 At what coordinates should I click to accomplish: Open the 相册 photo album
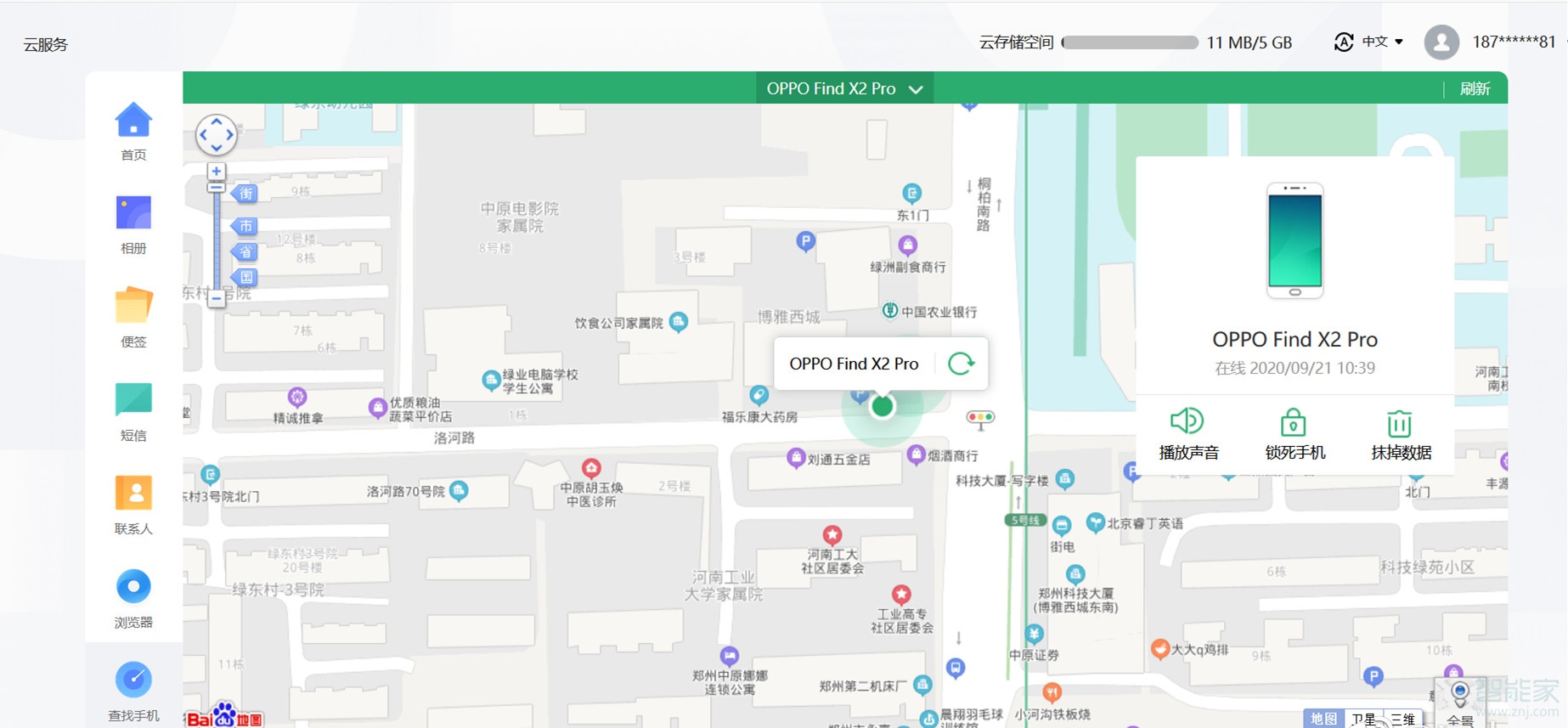pos(133,213)
